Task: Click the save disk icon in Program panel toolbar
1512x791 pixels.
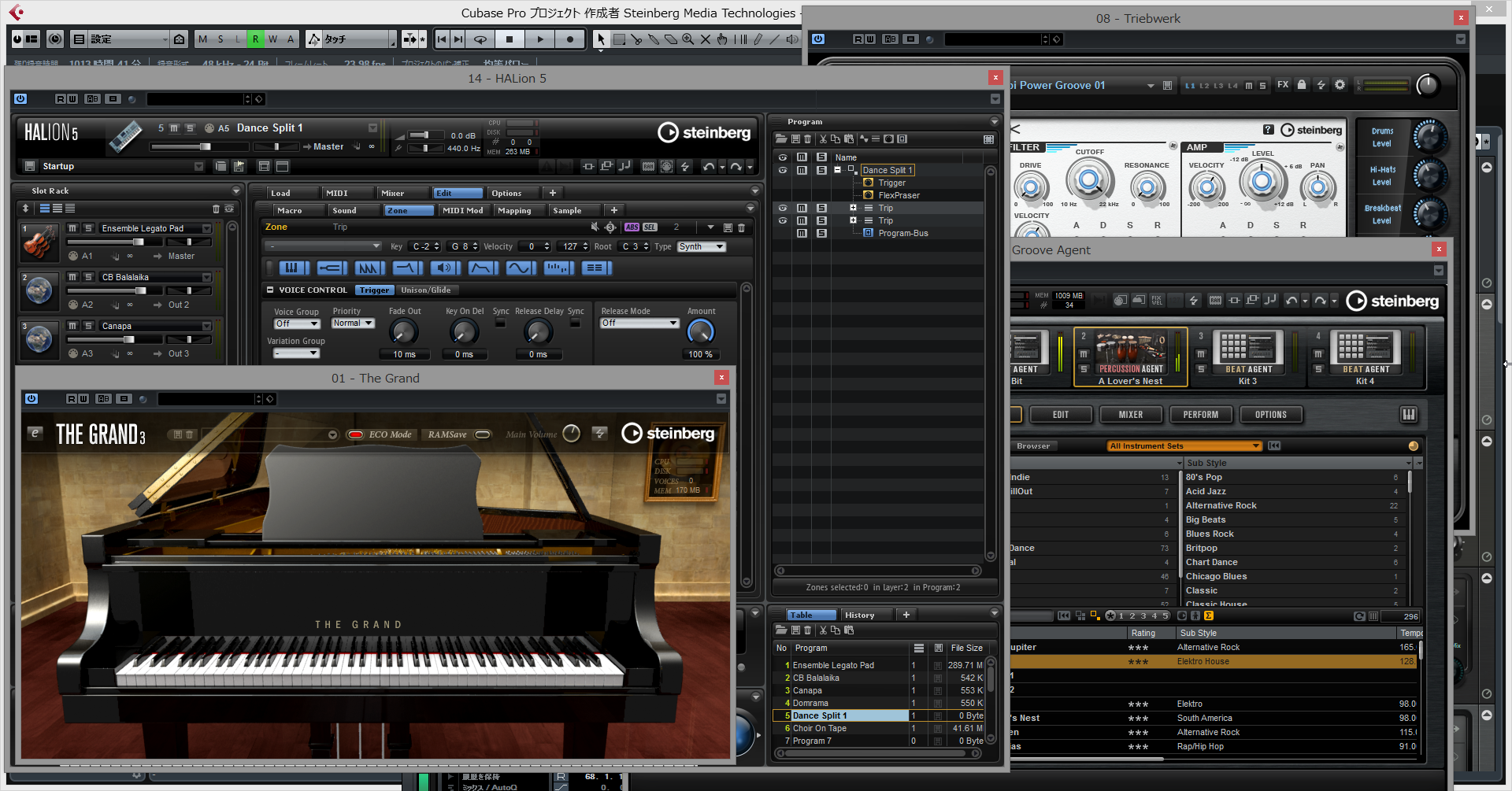Action: 795,139
